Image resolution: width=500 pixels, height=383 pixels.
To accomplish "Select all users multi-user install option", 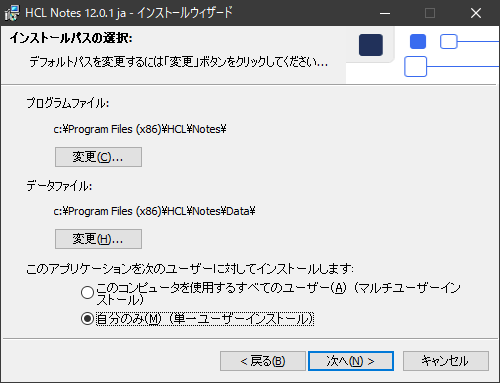I will 87,293.
